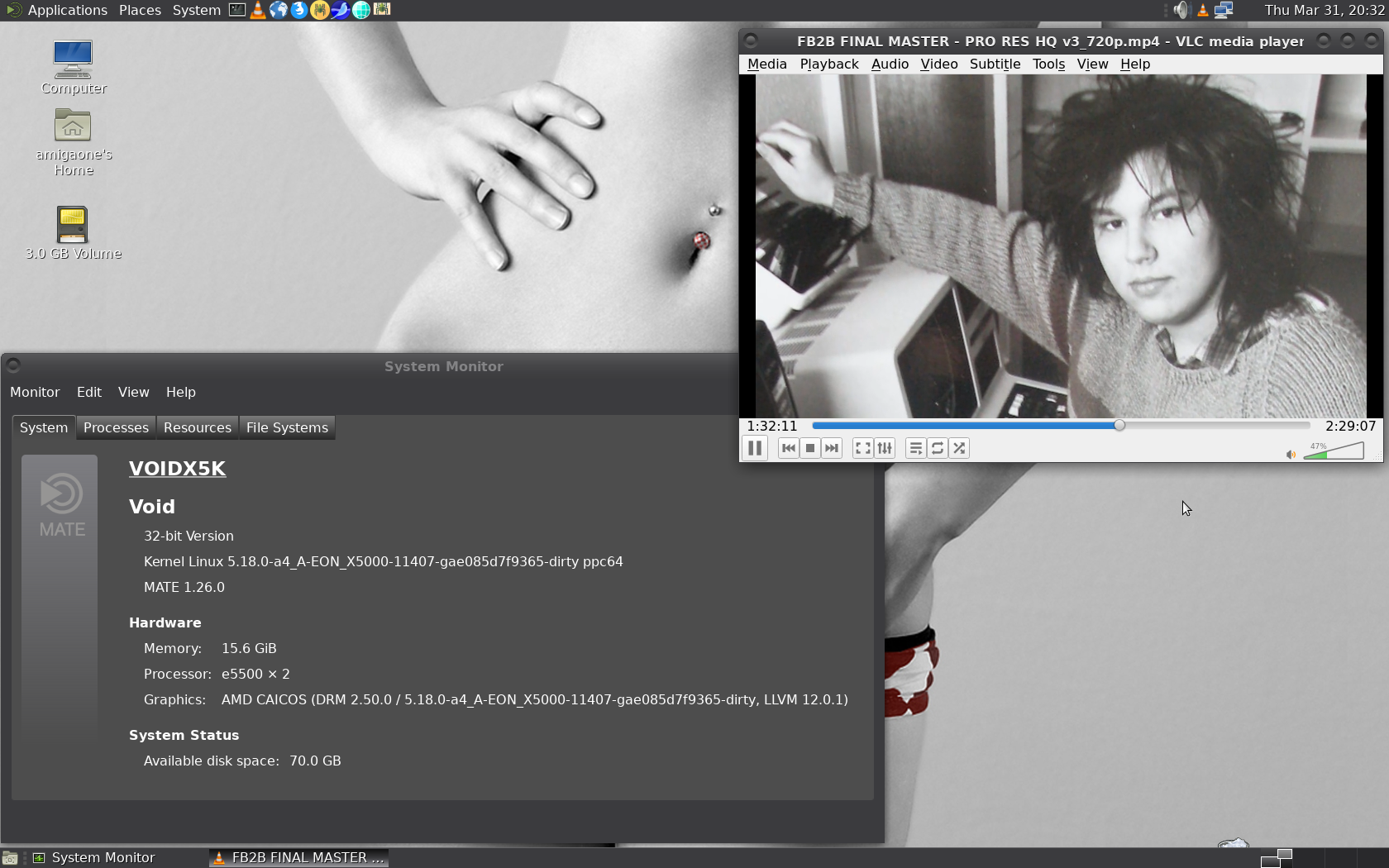Open the VLC Help menu
1389x868 pixels.
[x=1135, y=64]
